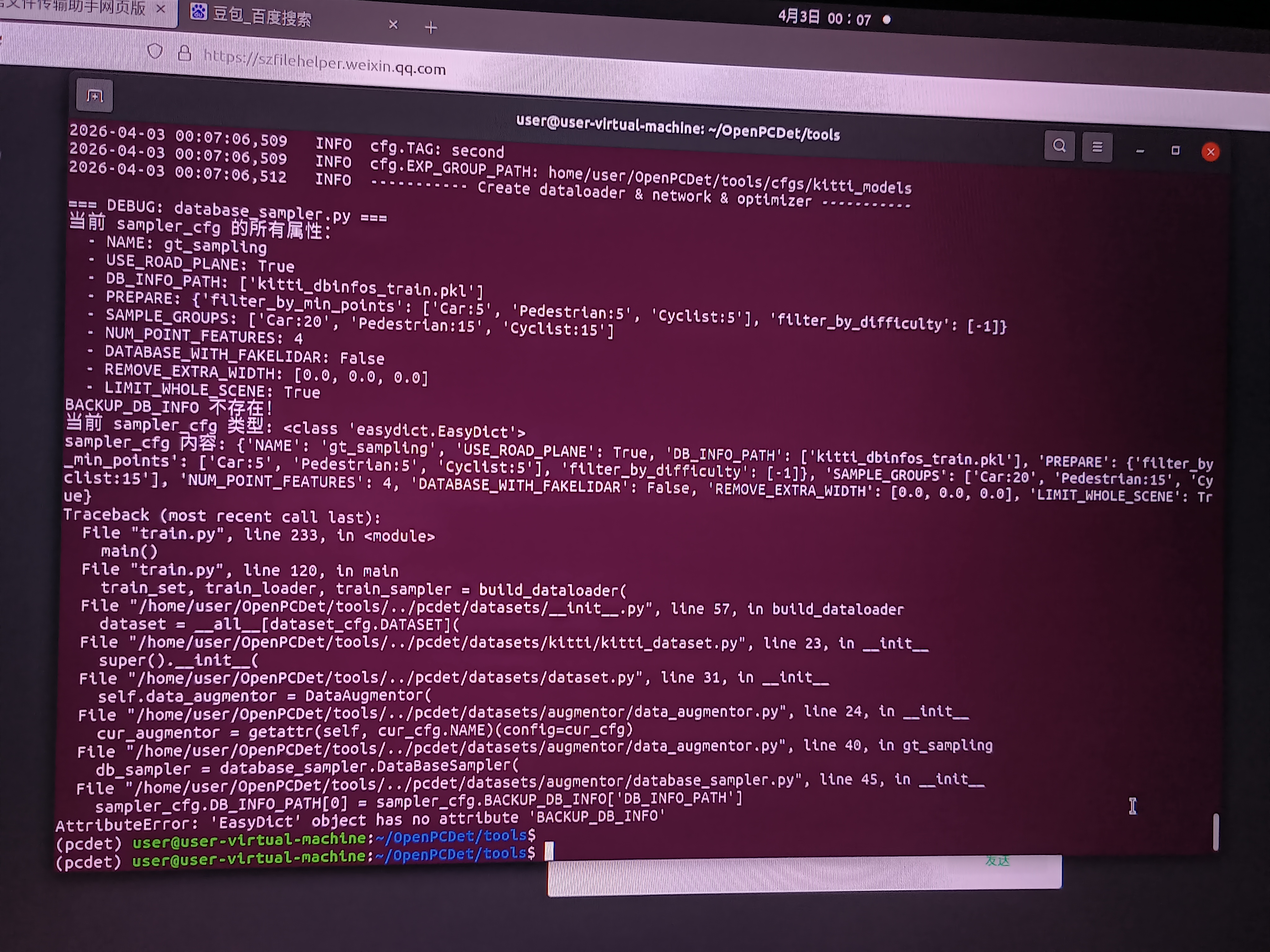Close the 豆包_百度搜索 browser tab

pos(393,24)
